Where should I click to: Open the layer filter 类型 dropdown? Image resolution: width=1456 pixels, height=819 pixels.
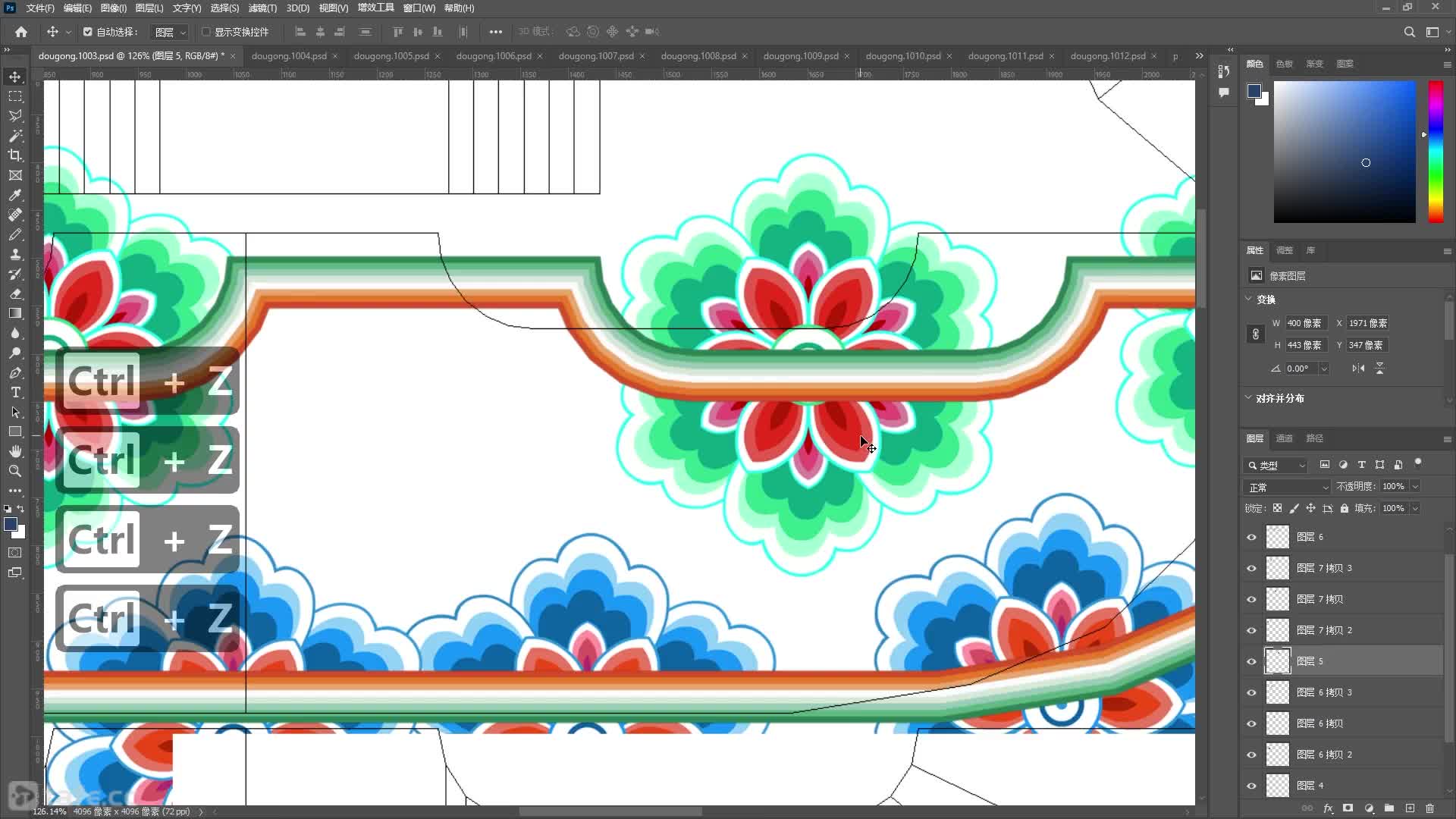pyautogui.click(x=1276, y=465)
